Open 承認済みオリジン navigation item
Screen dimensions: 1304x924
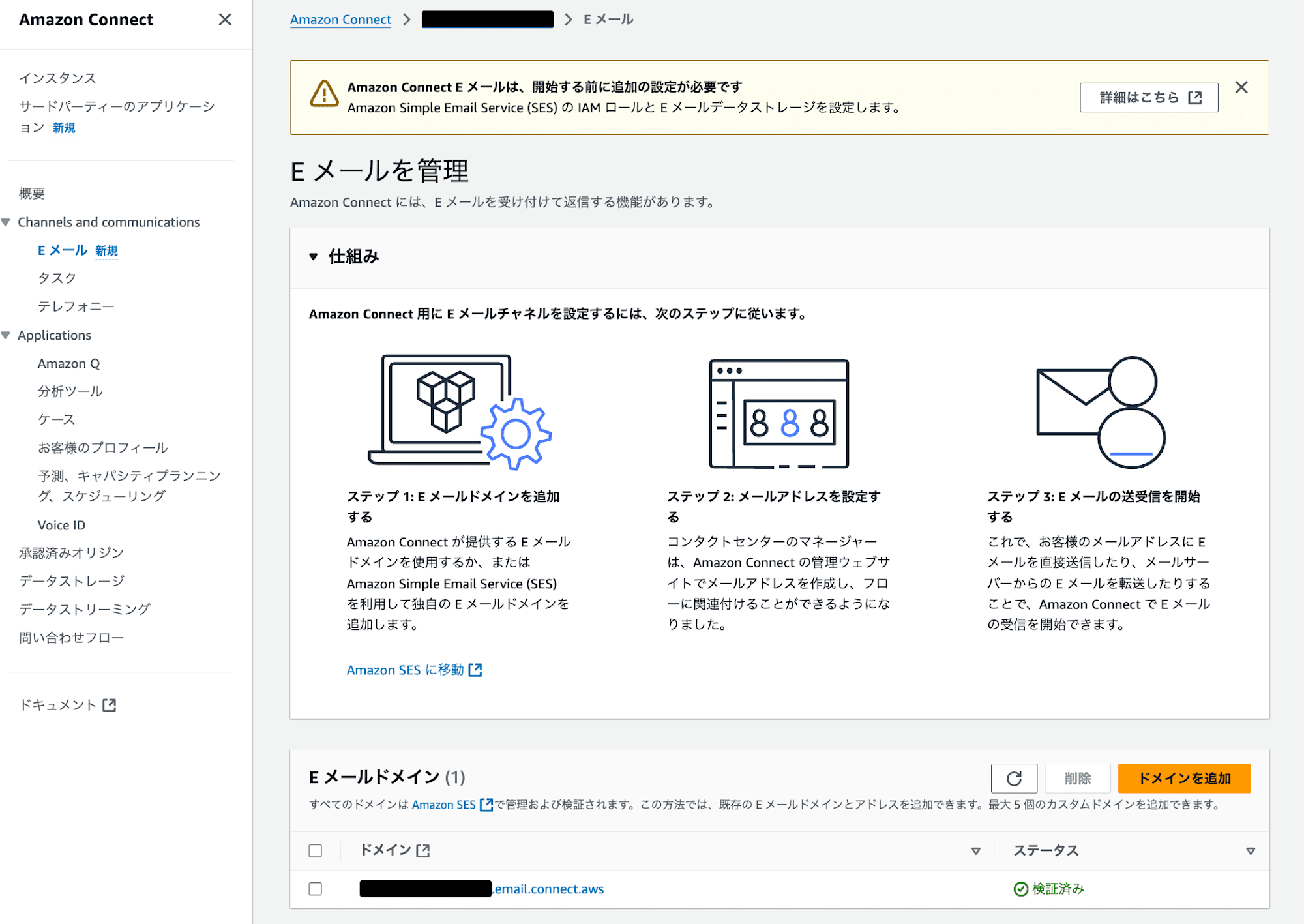coord(71,553)
